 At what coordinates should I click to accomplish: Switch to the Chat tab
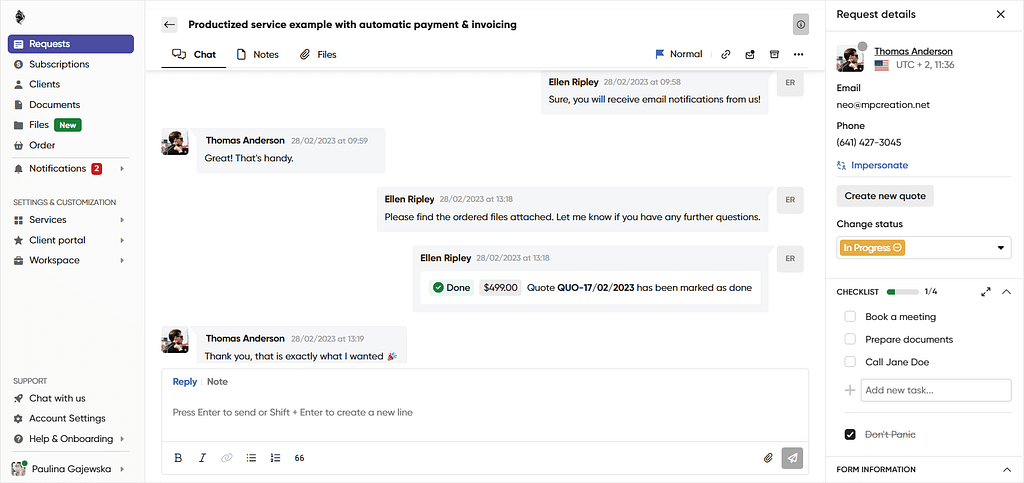[194, 55]
